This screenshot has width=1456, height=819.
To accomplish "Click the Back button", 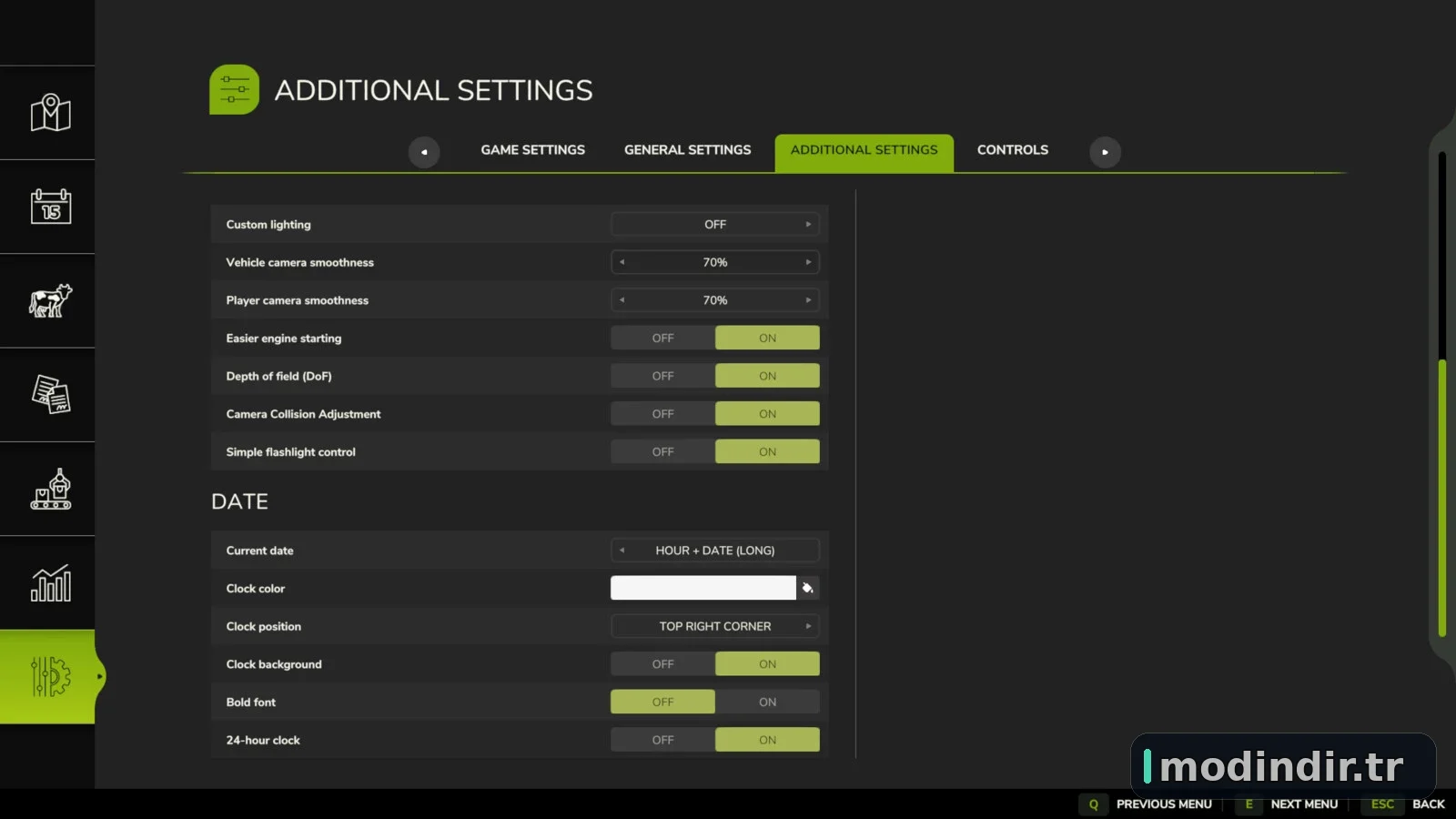I will [1429, 804].
